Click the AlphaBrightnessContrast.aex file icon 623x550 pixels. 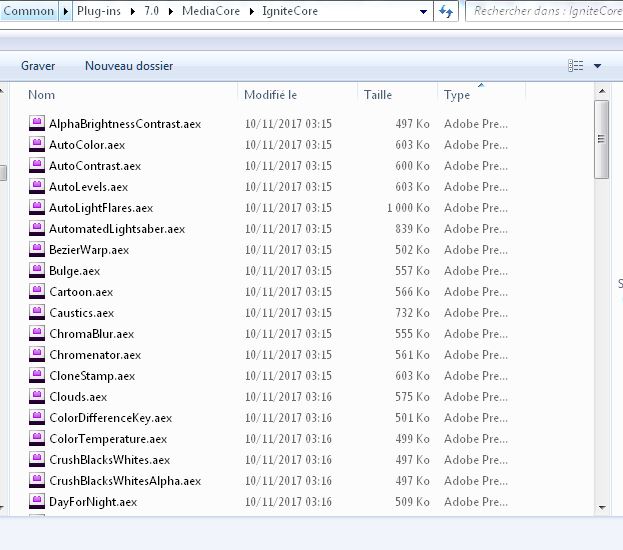coord(37,123)
